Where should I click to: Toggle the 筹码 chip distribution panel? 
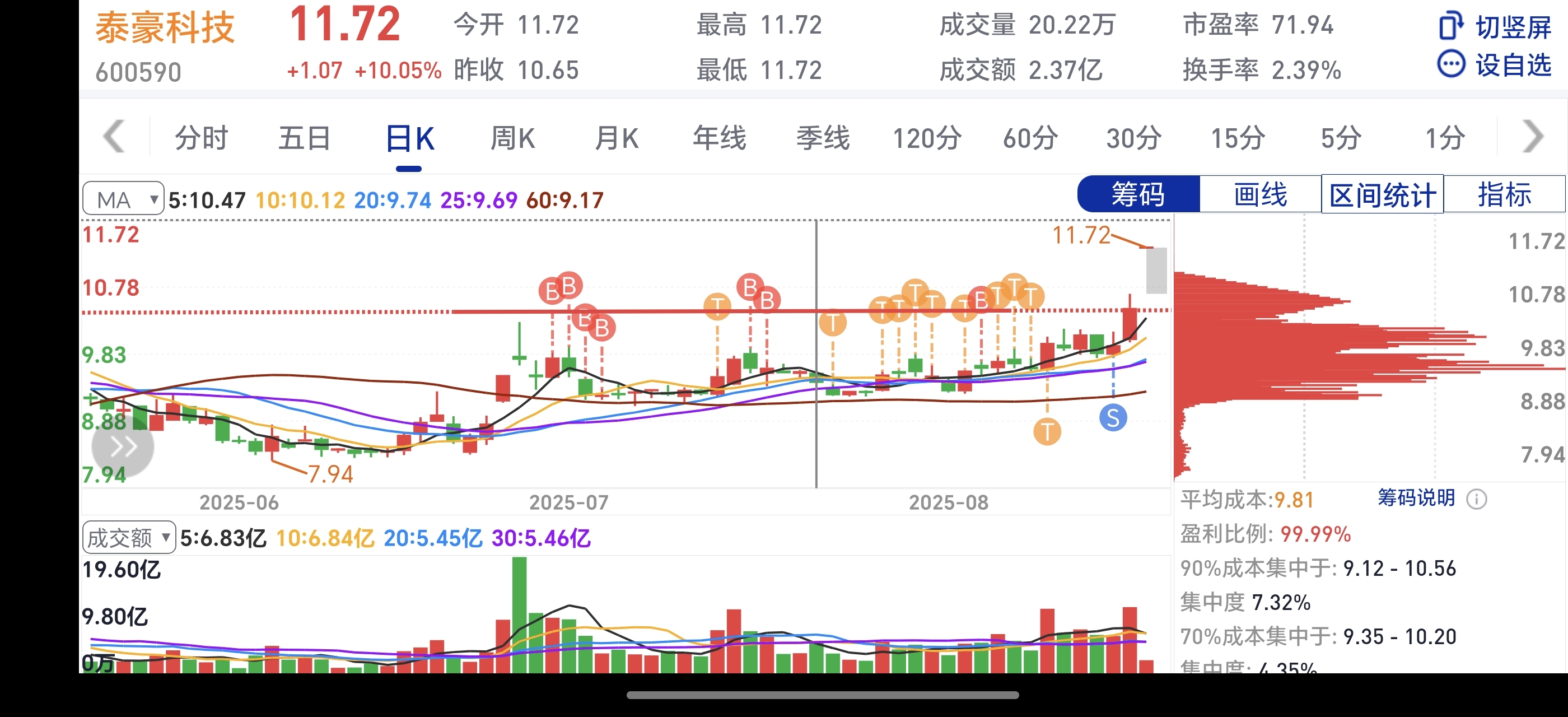pyautogui.click(x=1138, y=194)
